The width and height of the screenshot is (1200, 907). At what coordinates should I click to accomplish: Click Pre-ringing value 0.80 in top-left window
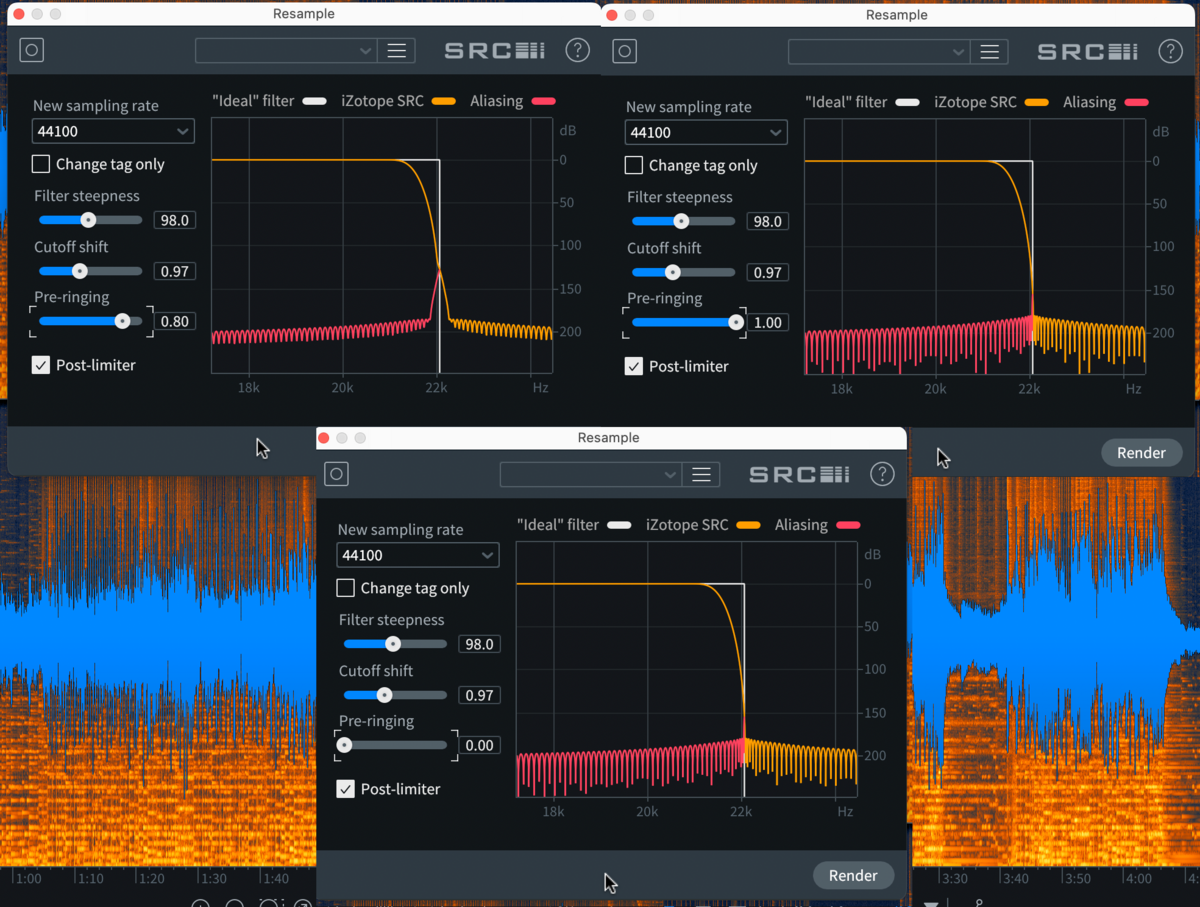coord(174,321)
